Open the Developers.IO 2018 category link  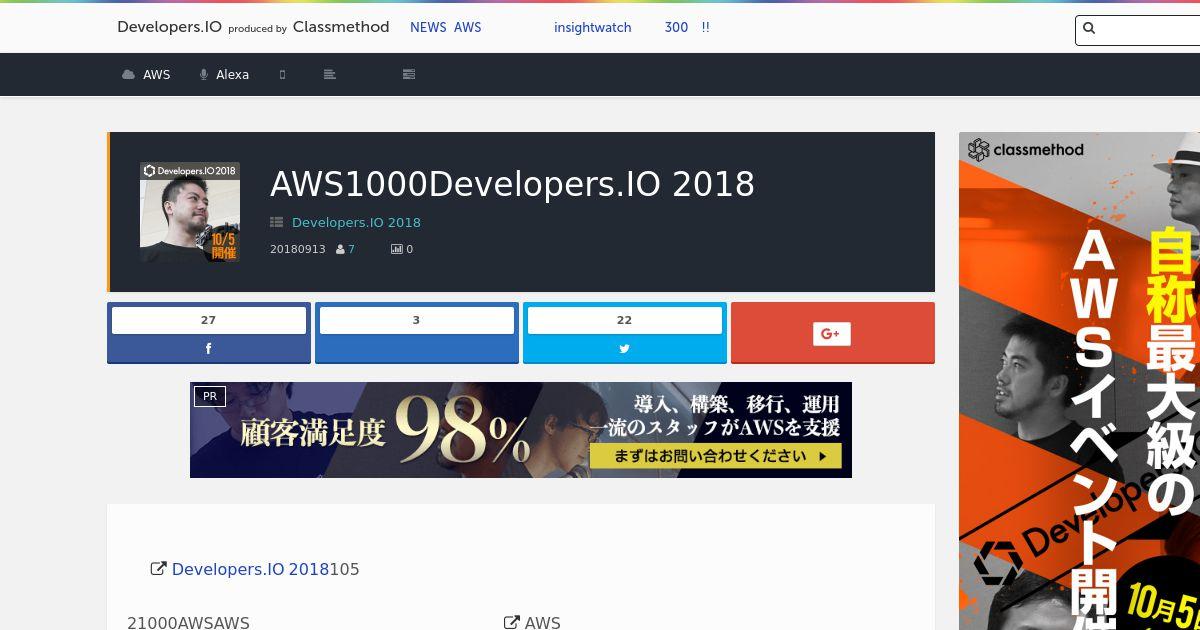(356, 222)
